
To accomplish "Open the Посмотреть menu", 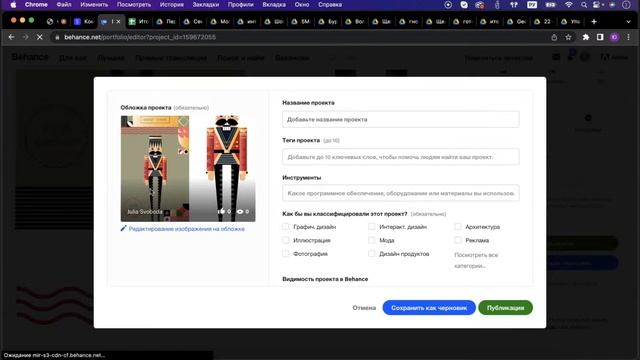I will click(134, 5).
